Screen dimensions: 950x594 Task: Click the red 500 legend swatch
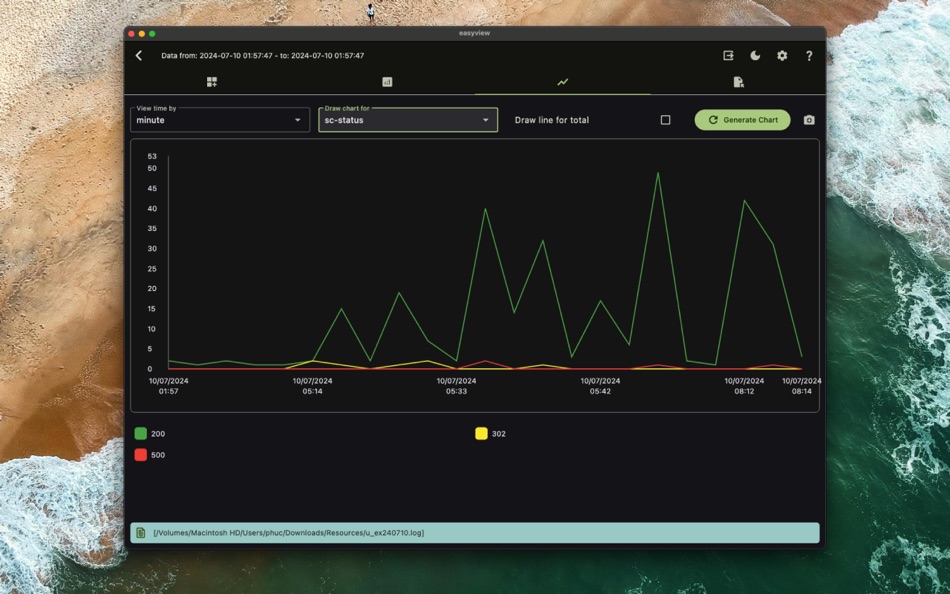tap(141, 455)
